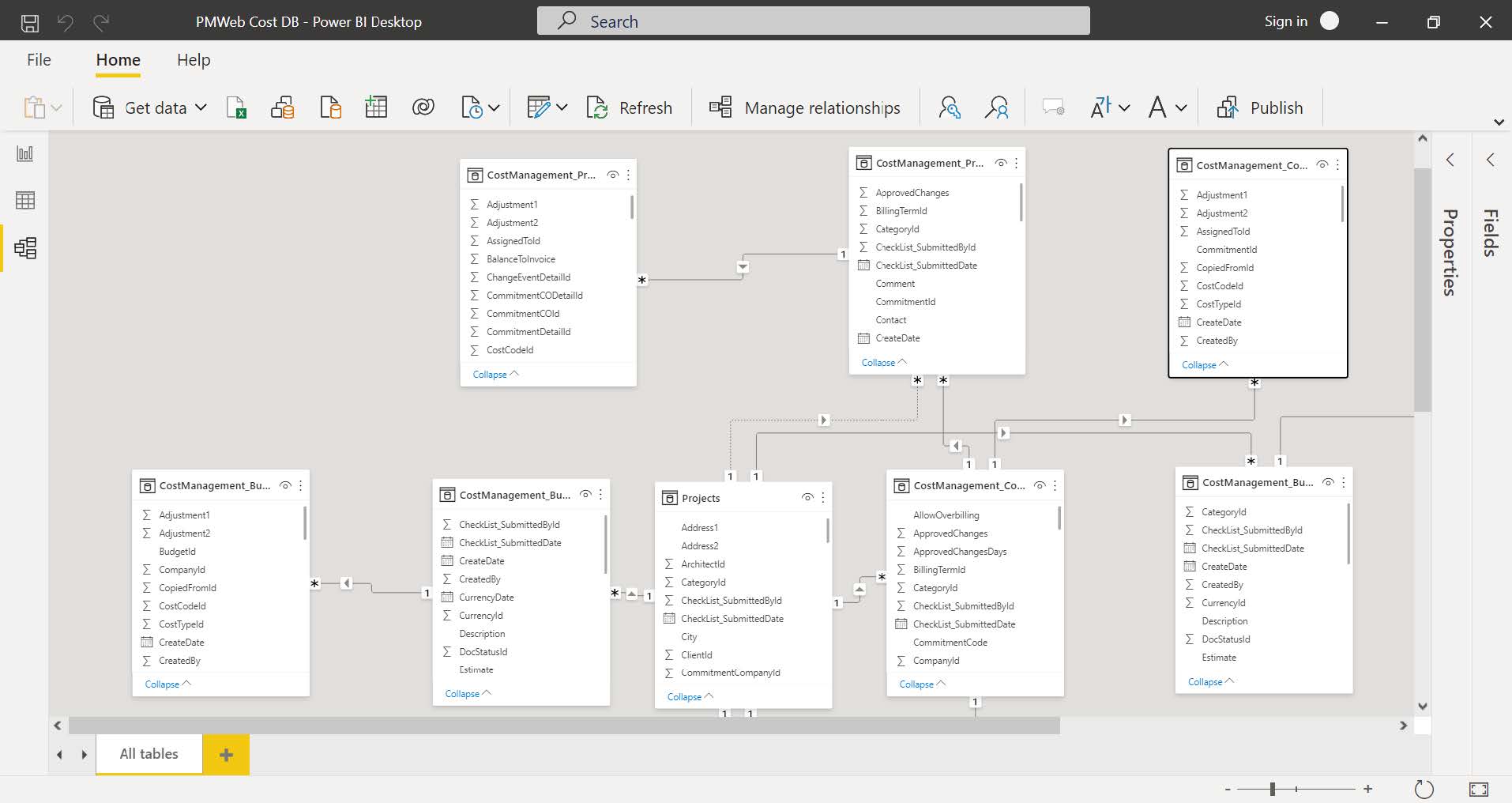This screenshot has height=803, width=1512.
Task: Select the Home tab
Action: (118, 60)
